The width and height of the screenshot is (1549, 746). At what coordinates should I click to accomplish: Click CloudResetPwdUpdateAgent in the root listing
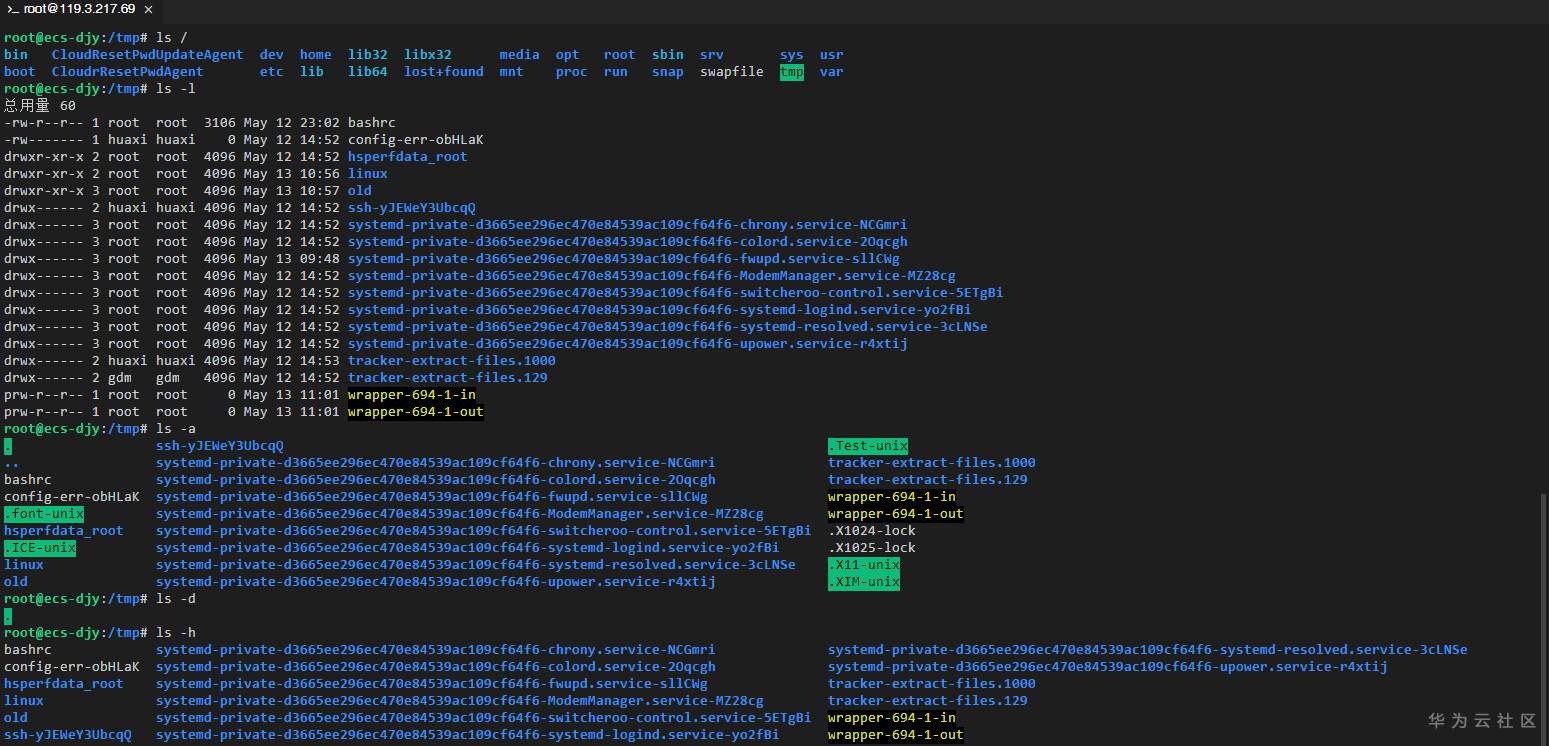point(147,55)
